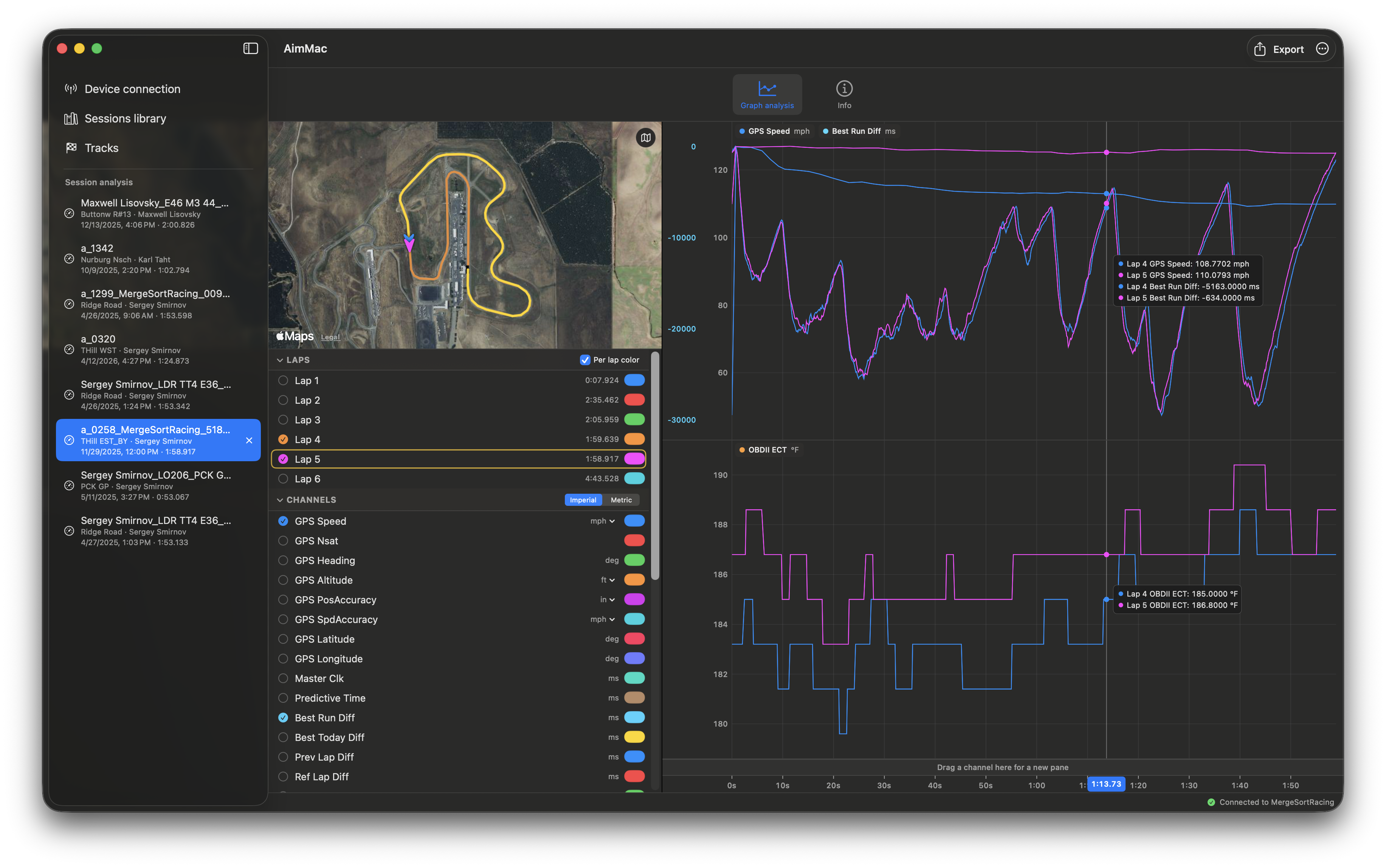This screenshot has width=1386, height=868.
Task: Switch to the Graph analysis tab
Action: coord(767,94)
